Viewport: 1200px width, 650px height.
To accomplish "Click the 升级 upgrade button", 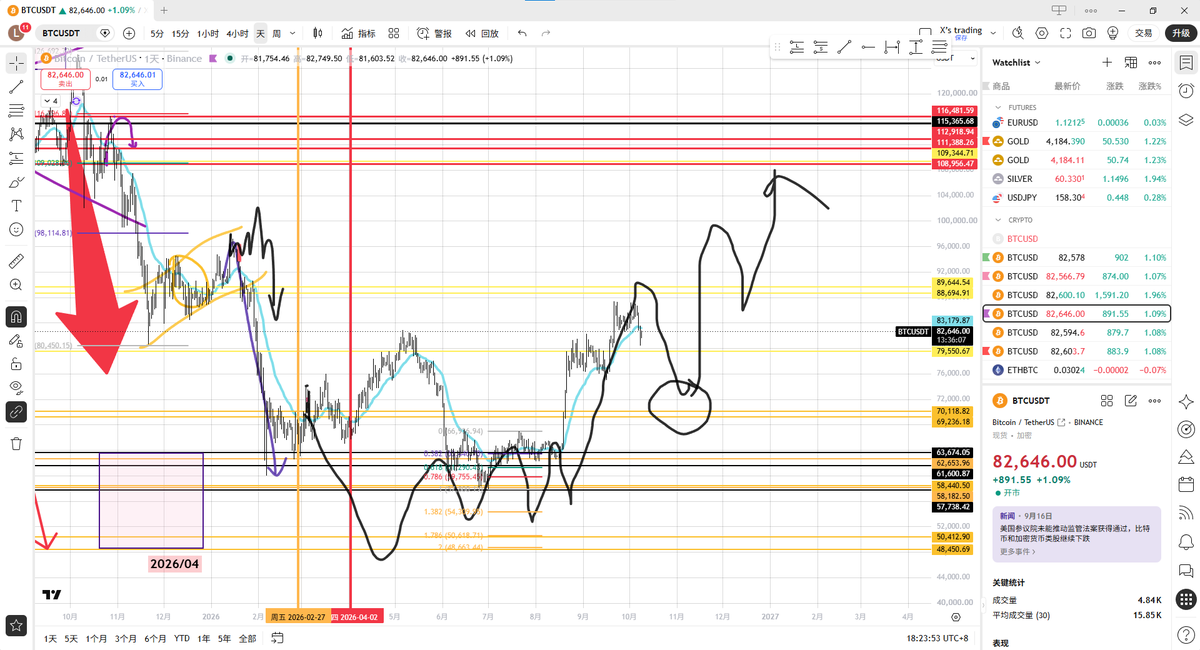I will pyautogui.click(x=1180, y=33).
